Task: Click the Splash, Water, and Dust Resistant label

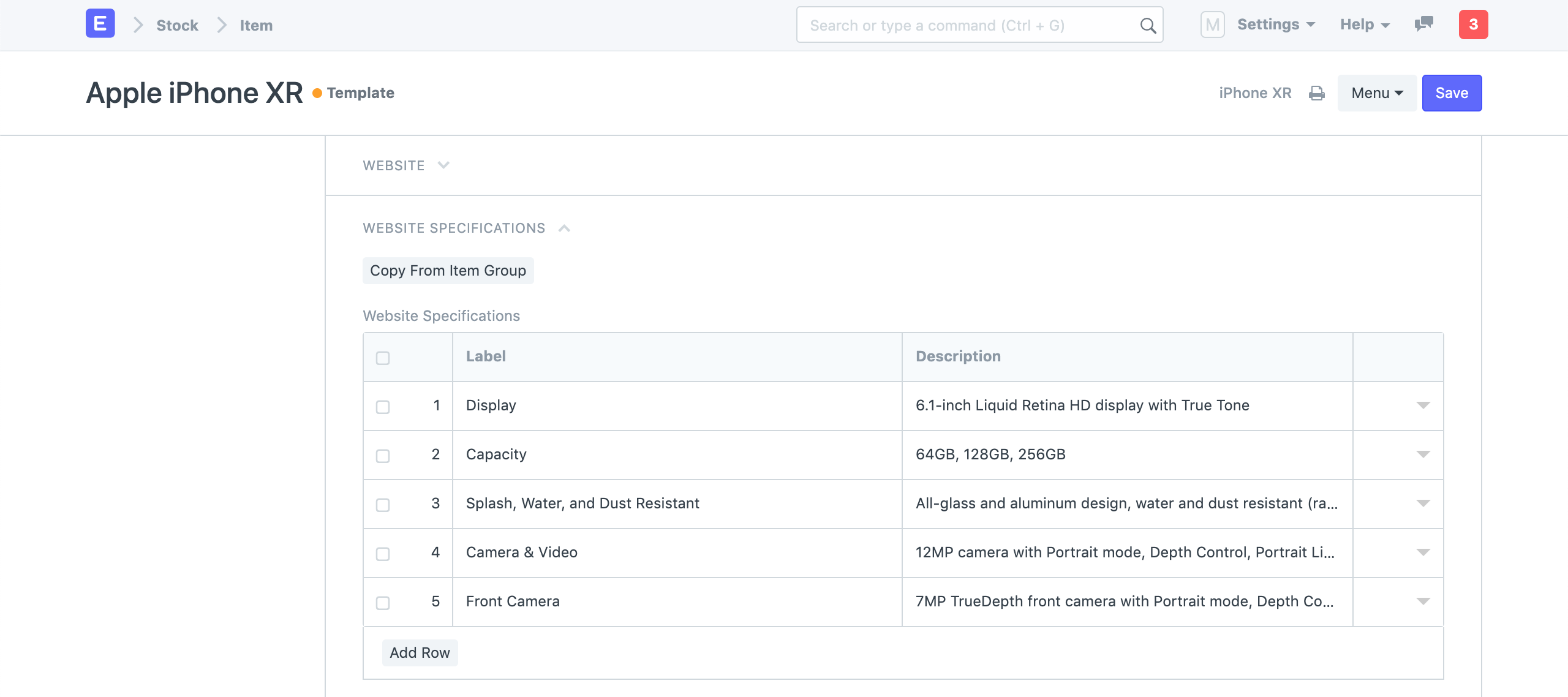Action: click(677, 504)
